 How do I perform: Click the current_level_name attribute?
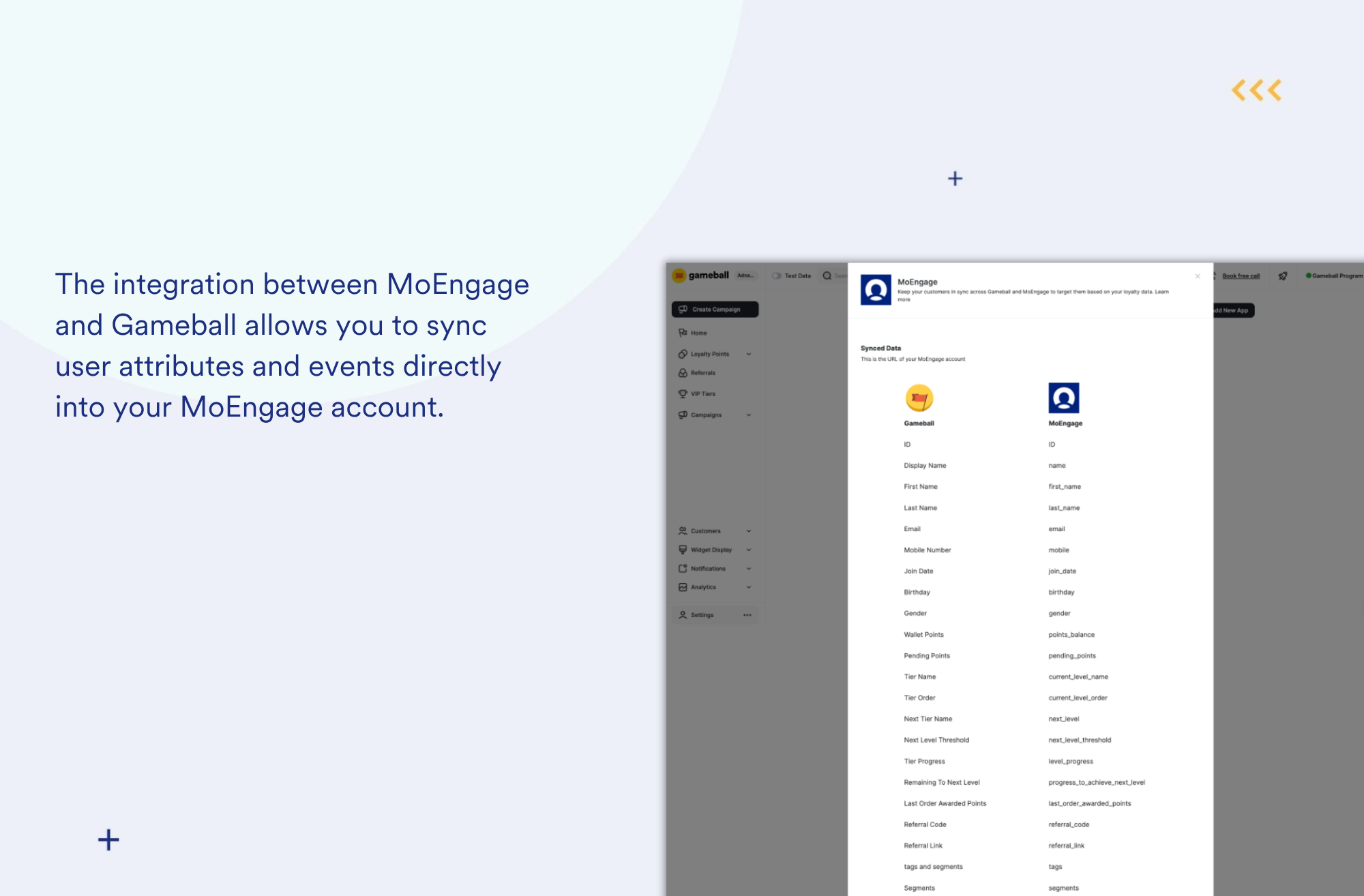tap(1078, 677)
